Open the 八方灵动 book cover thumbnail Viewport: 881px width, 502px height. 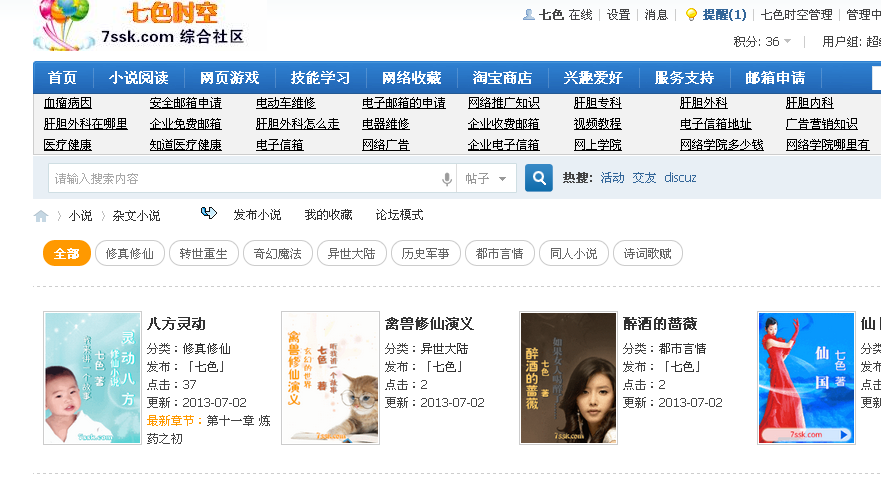(92, 378)
